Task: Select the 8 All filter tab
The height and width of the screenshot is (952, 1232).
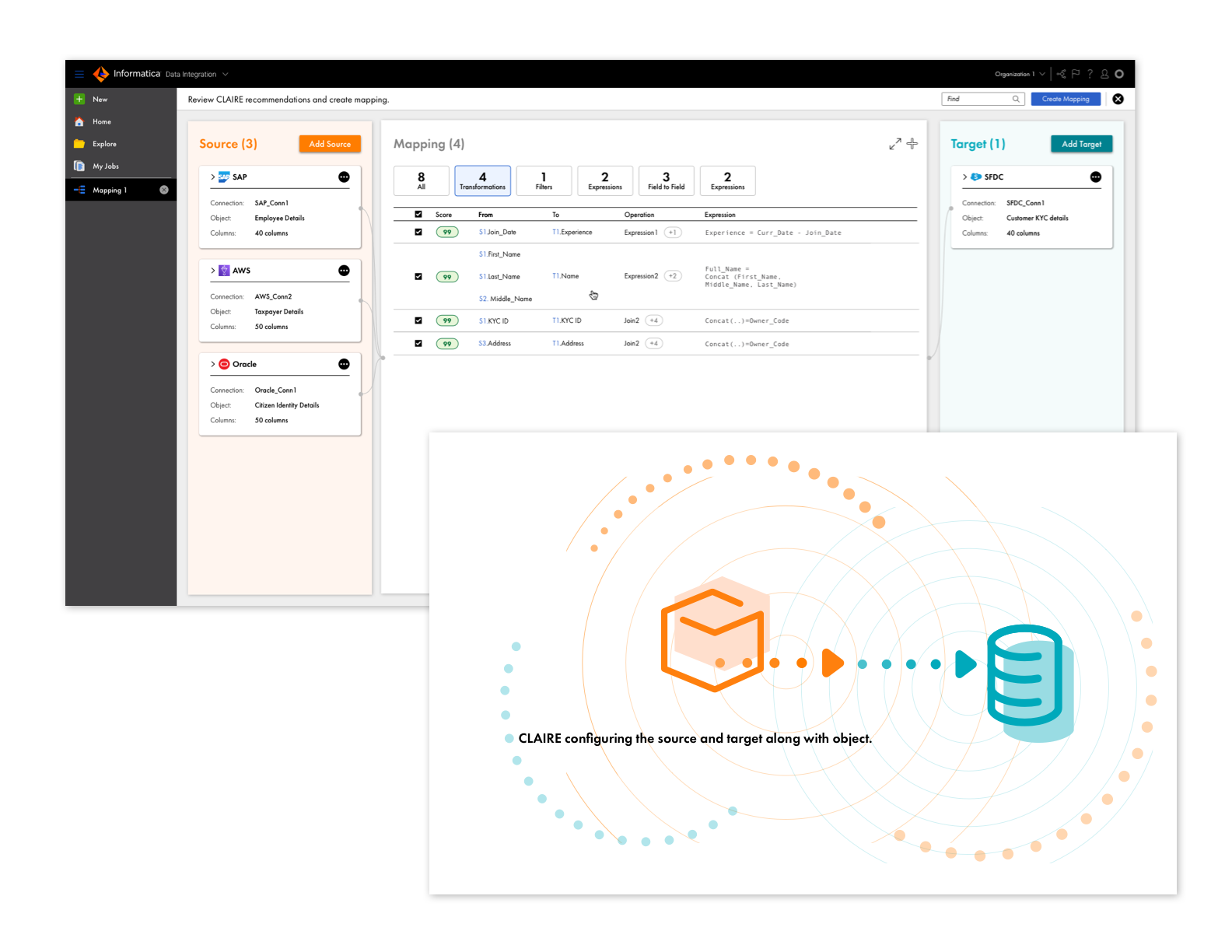Action: pos(421,180)
